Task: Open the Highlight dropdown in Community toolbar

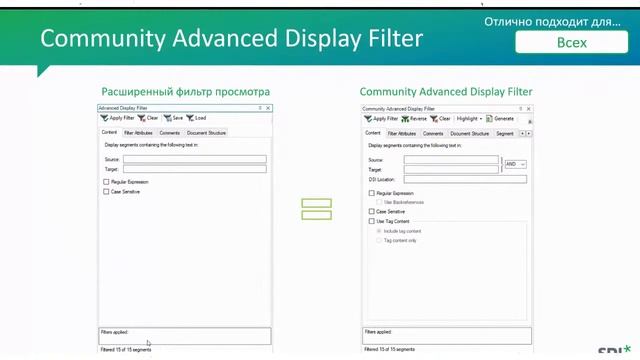Action: pos(469,119)
